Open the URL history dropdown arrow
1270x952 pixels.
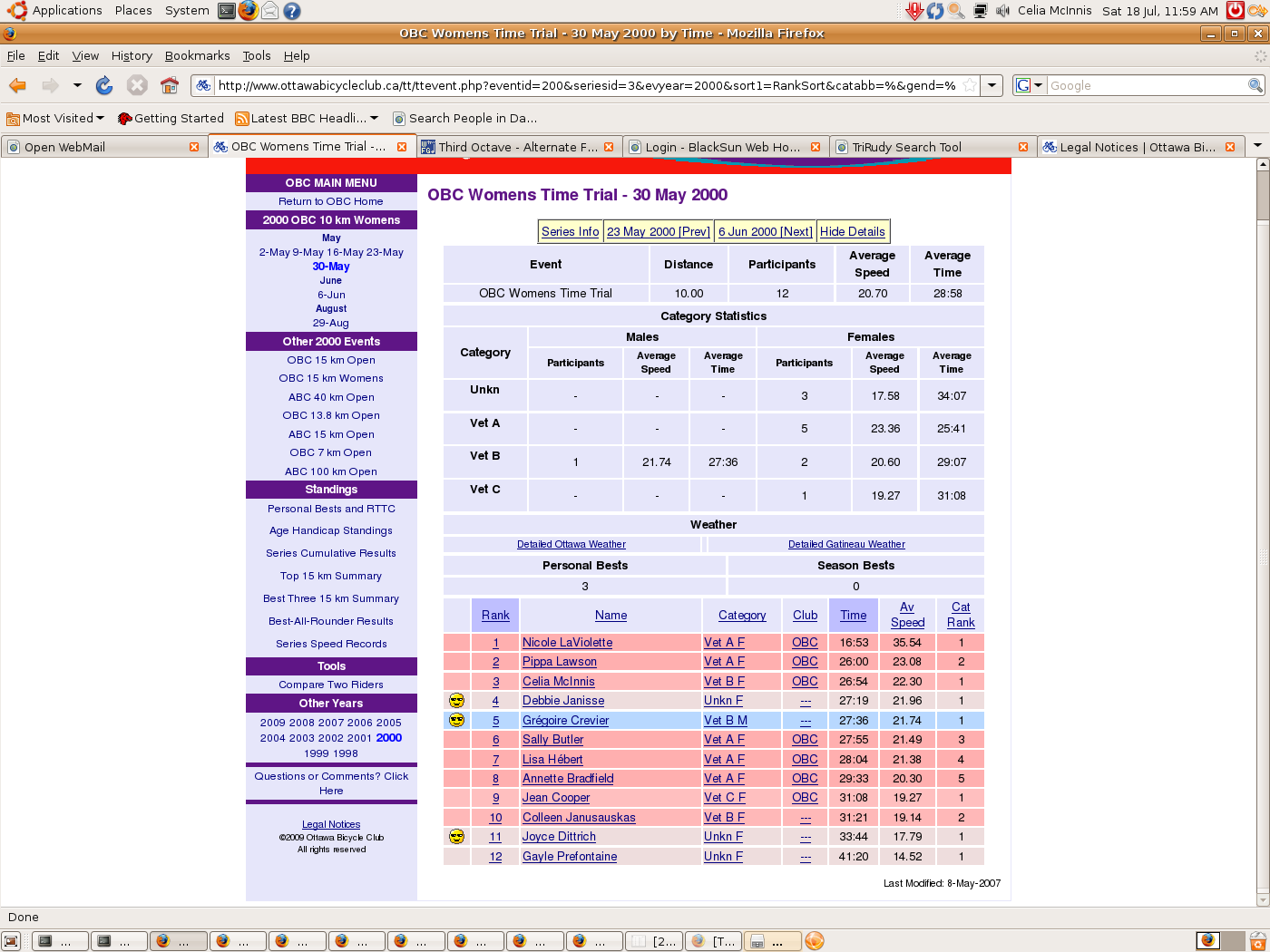coord(992,85)
